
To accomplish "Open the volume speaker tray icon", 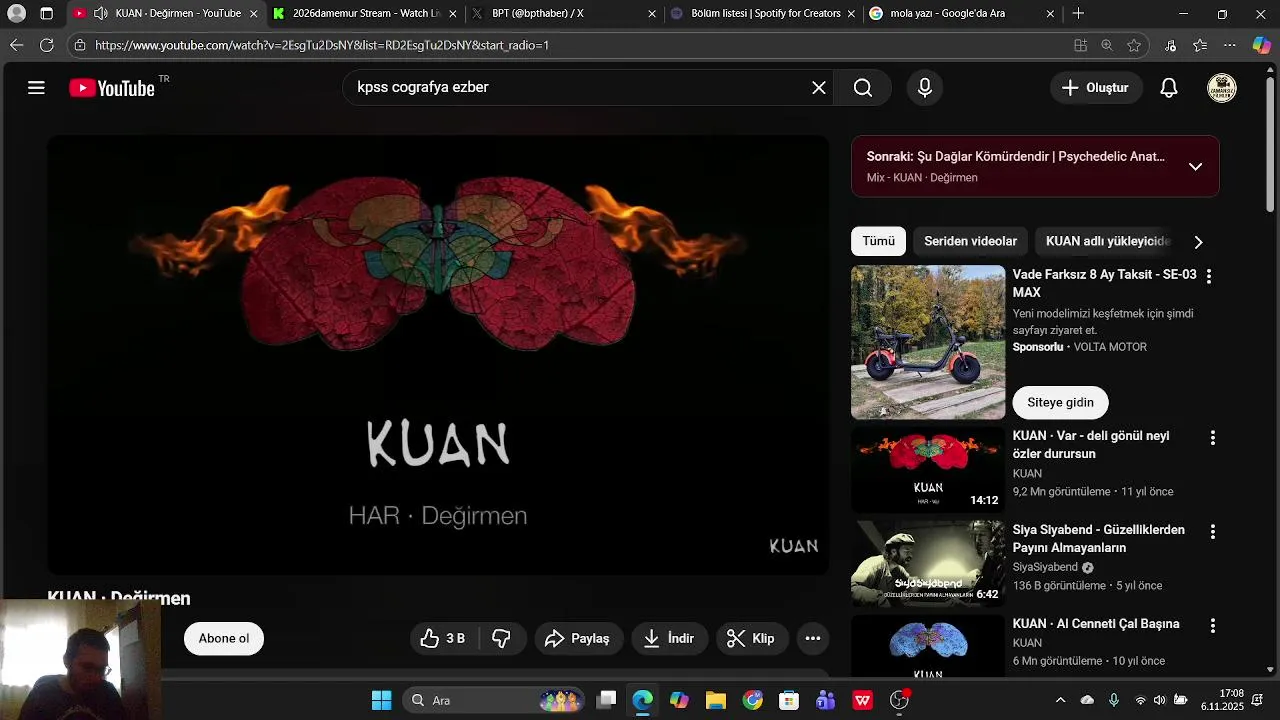I will coord(1160,700).
